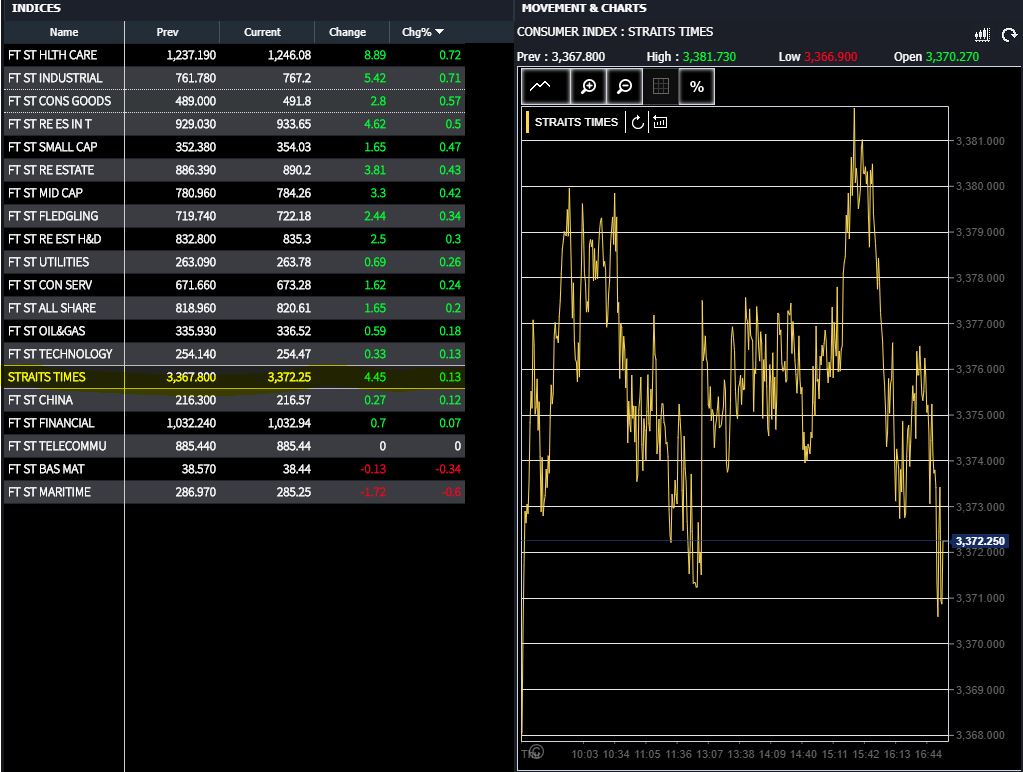Click the STRAITS TIMES chart legend label
This screenshot has height=772, width=1023.
[576, 122]
